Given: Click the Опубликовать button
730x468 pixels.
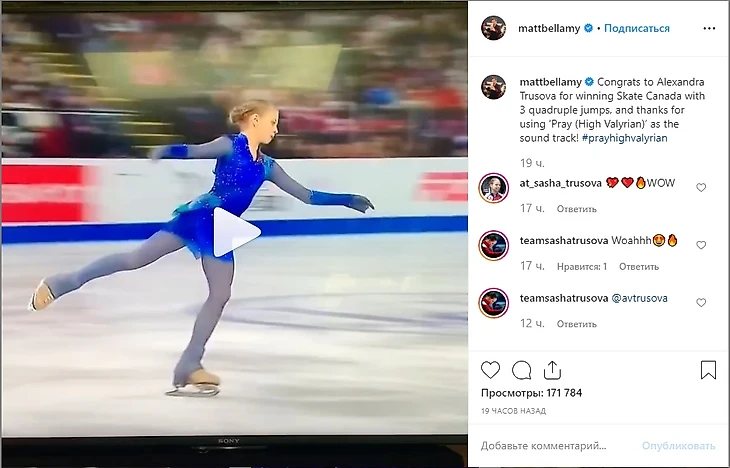Looking at the screenshot, I should coord(678,446).
